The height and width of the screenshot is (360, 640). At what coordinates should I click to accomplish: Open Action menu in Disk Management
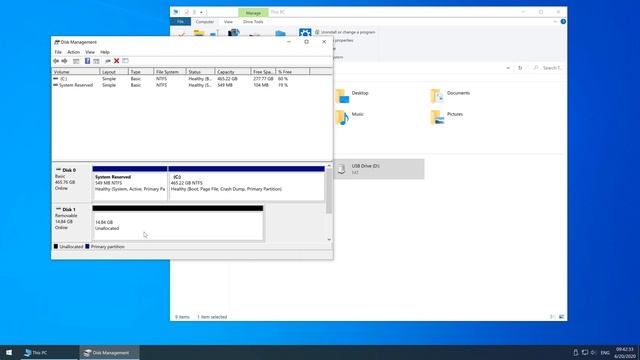click(73, 52)
